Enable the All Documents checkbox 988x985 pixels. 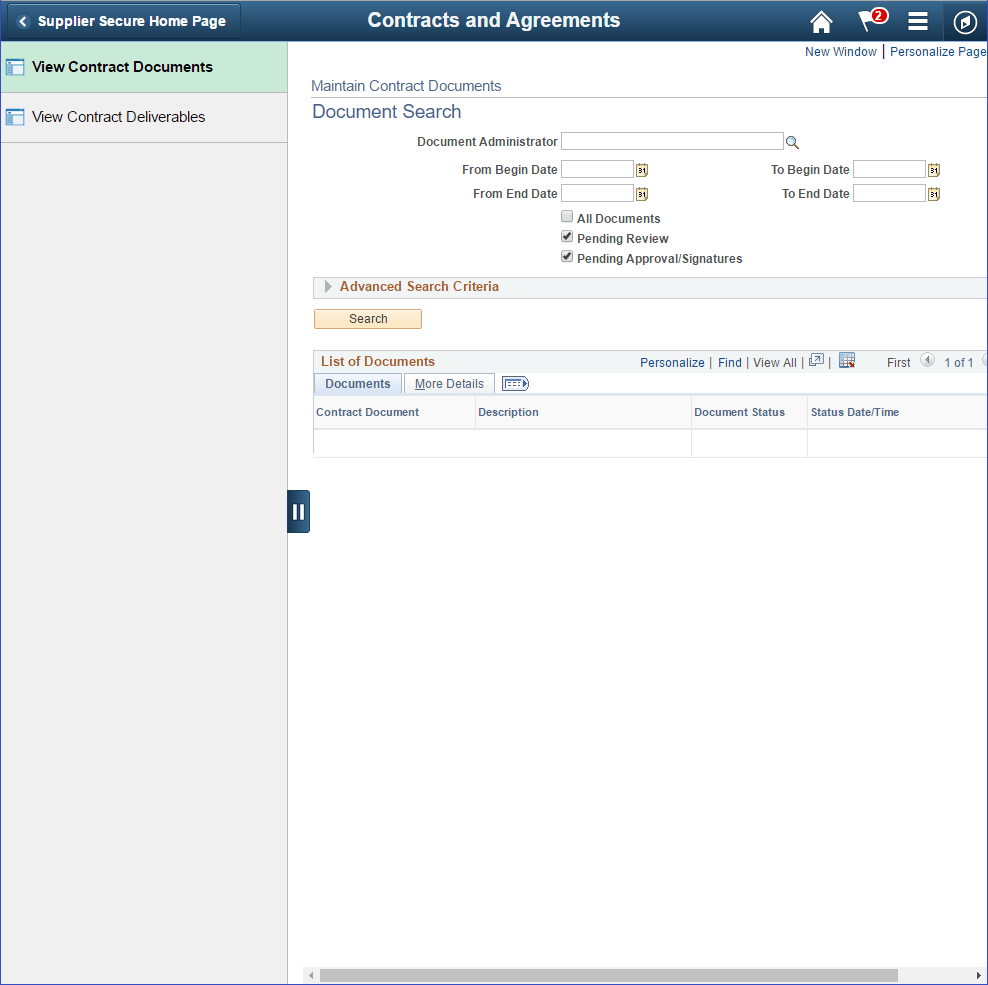[x=567, y=217]
